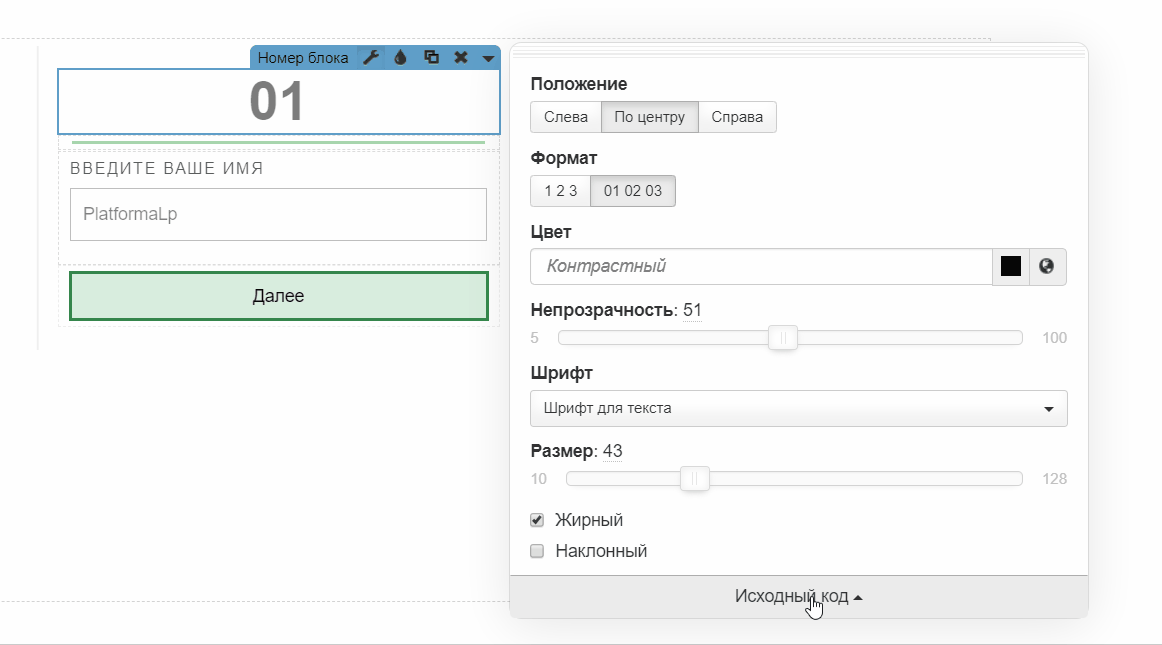Choose the 01 02 03 number format
Viewport: 1162px width, 645px height.
632,191
